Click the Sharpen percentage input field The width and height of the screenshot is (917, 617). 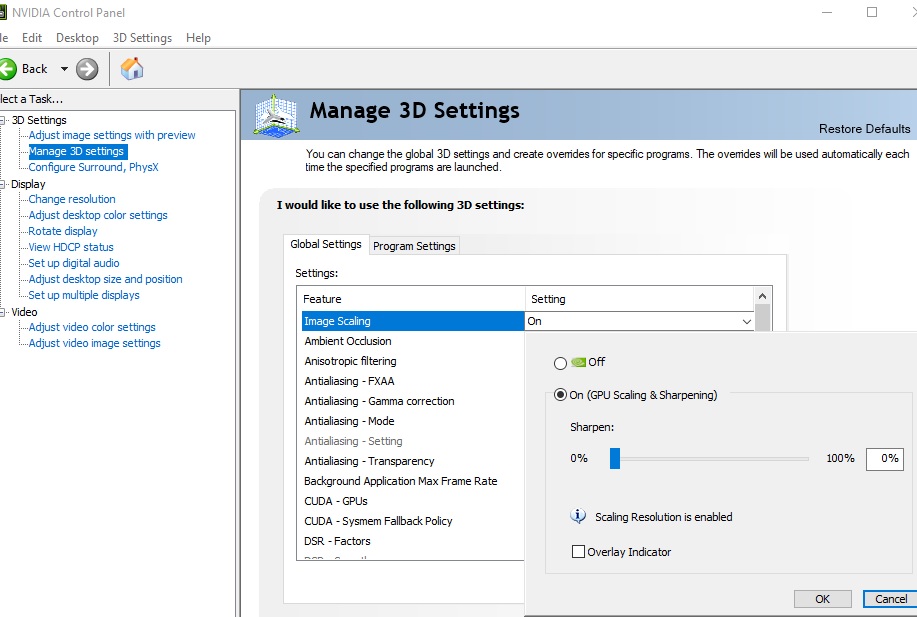tap(884, 458)
